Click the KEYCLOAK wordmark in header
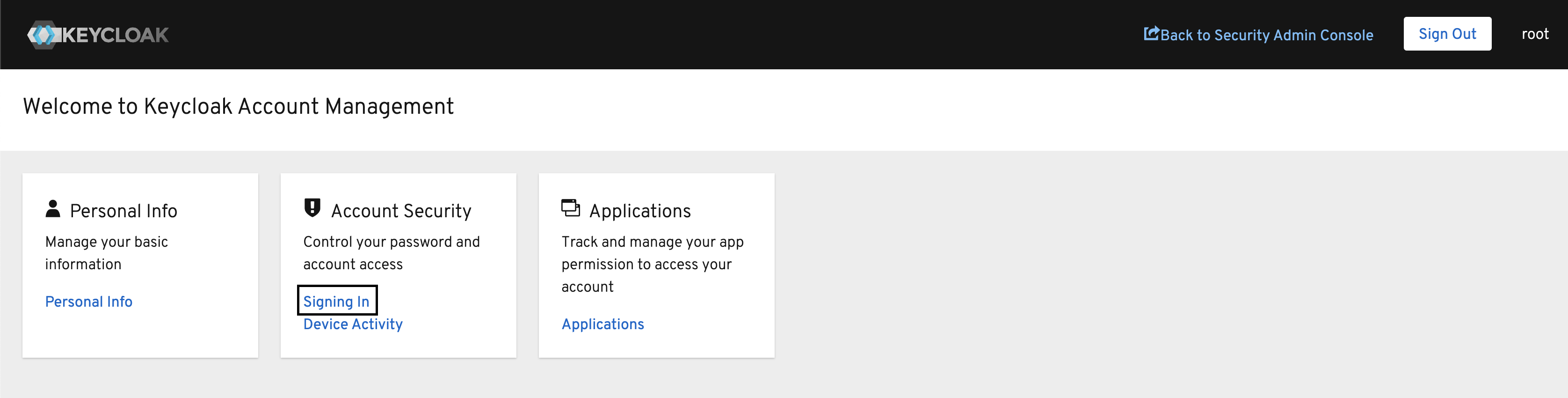 [116, 35]
